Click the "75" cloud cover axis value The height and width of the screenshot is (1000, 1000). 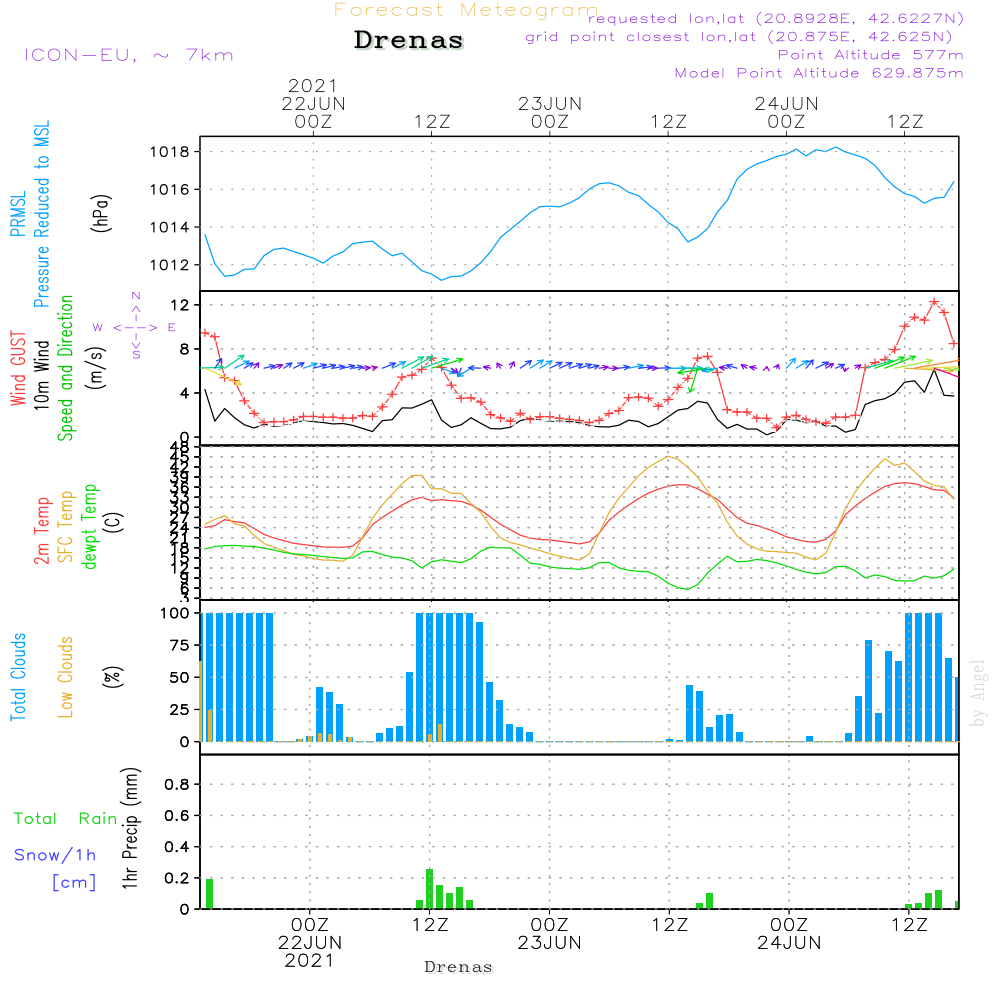[x=180, y=645]
